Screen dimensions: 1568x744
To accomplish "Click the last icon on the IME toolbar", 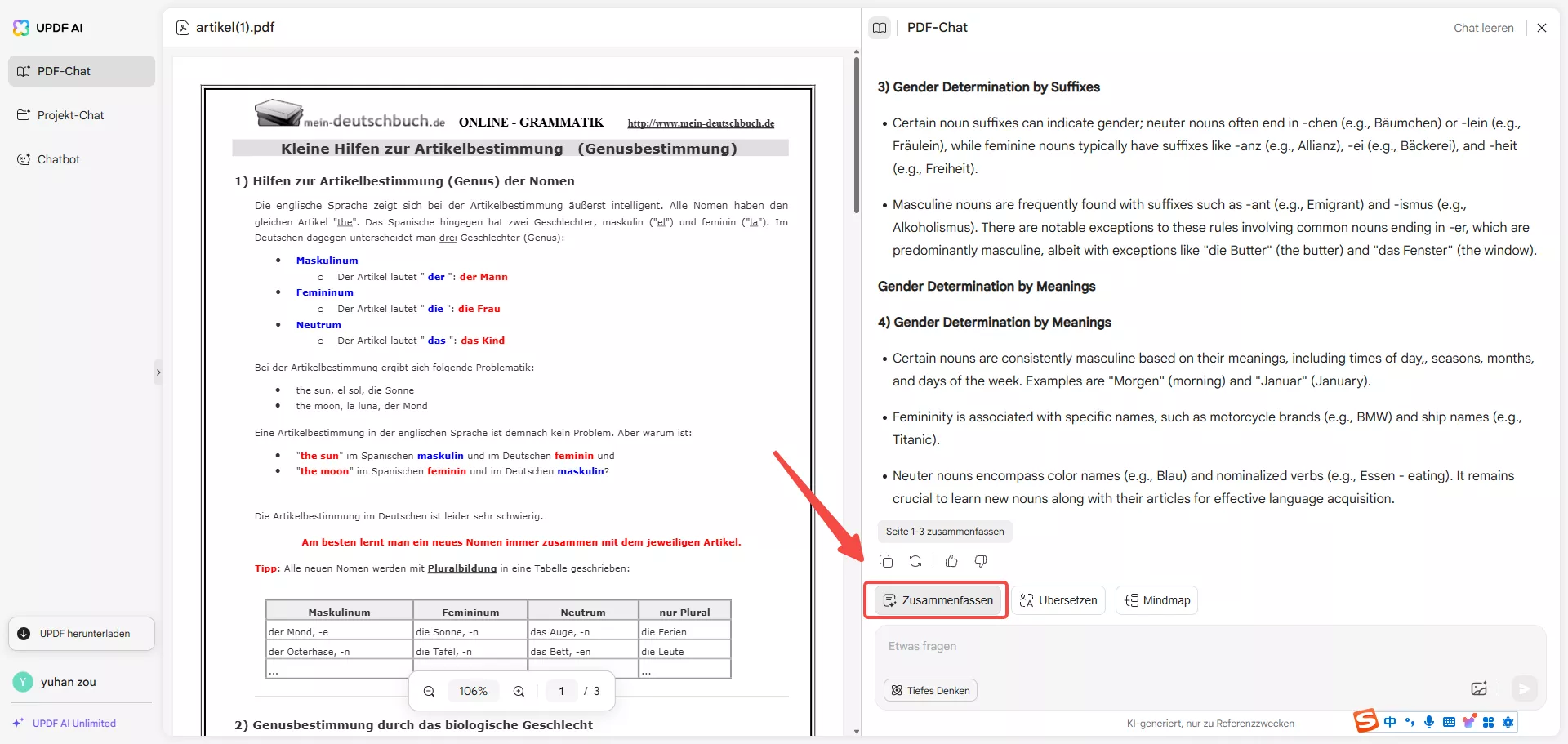I will [1508, 722].
